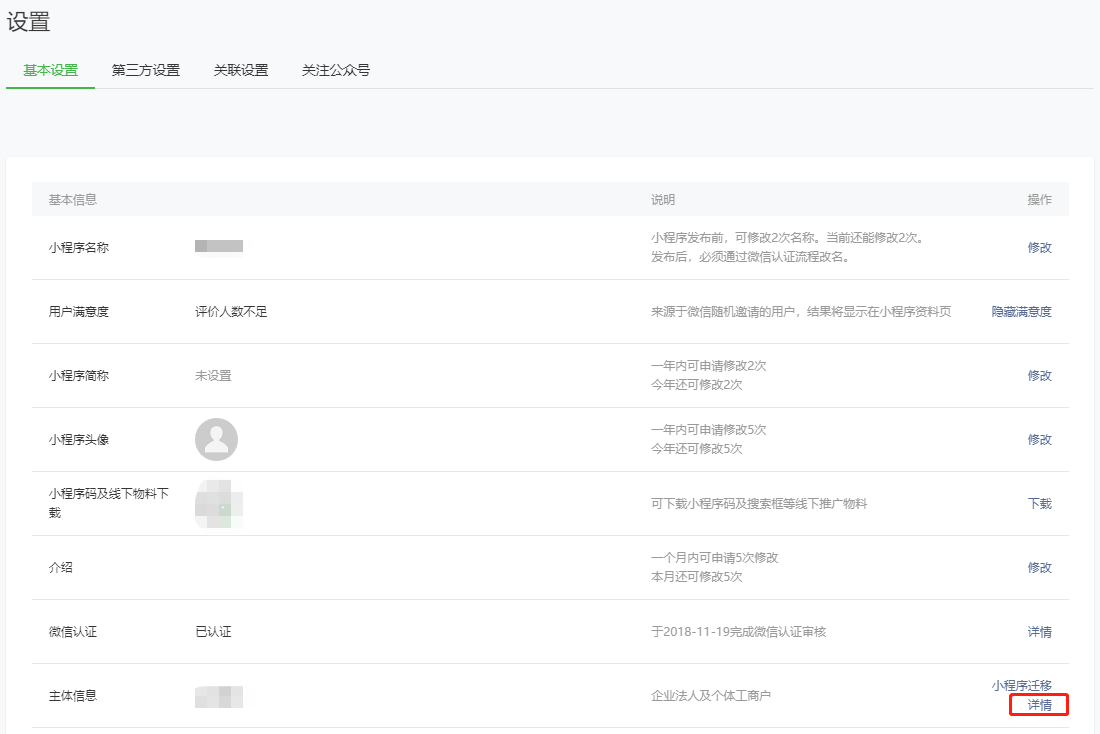The image size is (1100, 734).
Task: Click the 未设置 value for 小程序简称
Action: [x=213, y=375]
